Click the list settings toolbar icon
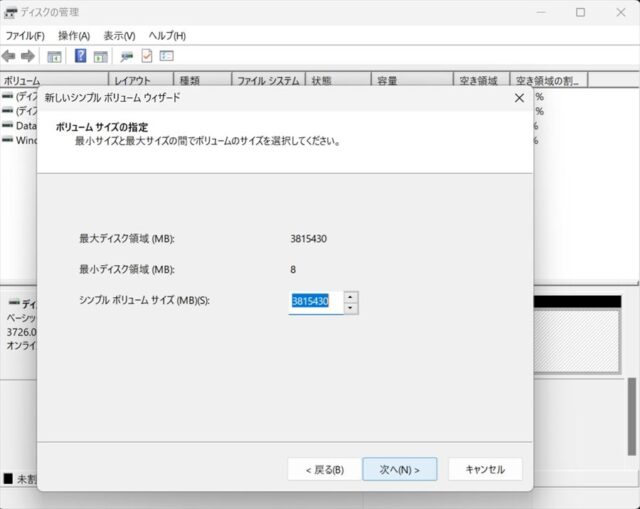Image resolution: width=640 pixels, height=509 pixels. pyautogui.click(x=167, y=56)
